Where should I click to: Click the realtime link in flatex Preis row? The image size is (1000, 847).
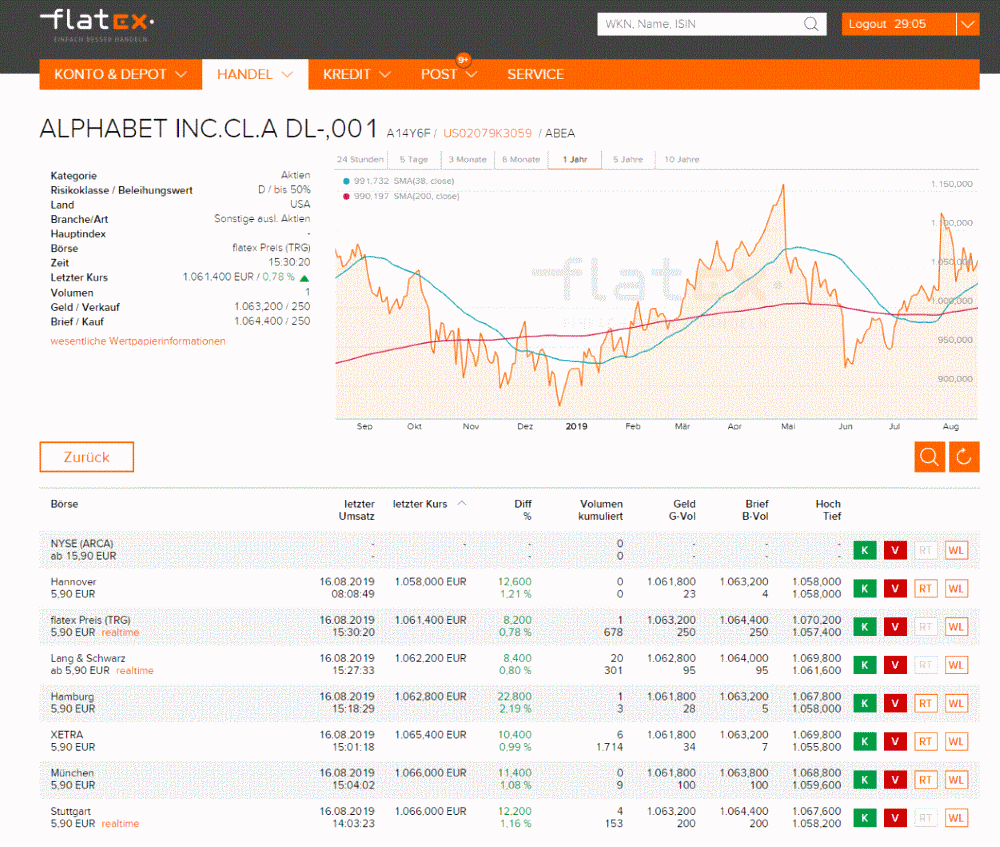point(120,632)
